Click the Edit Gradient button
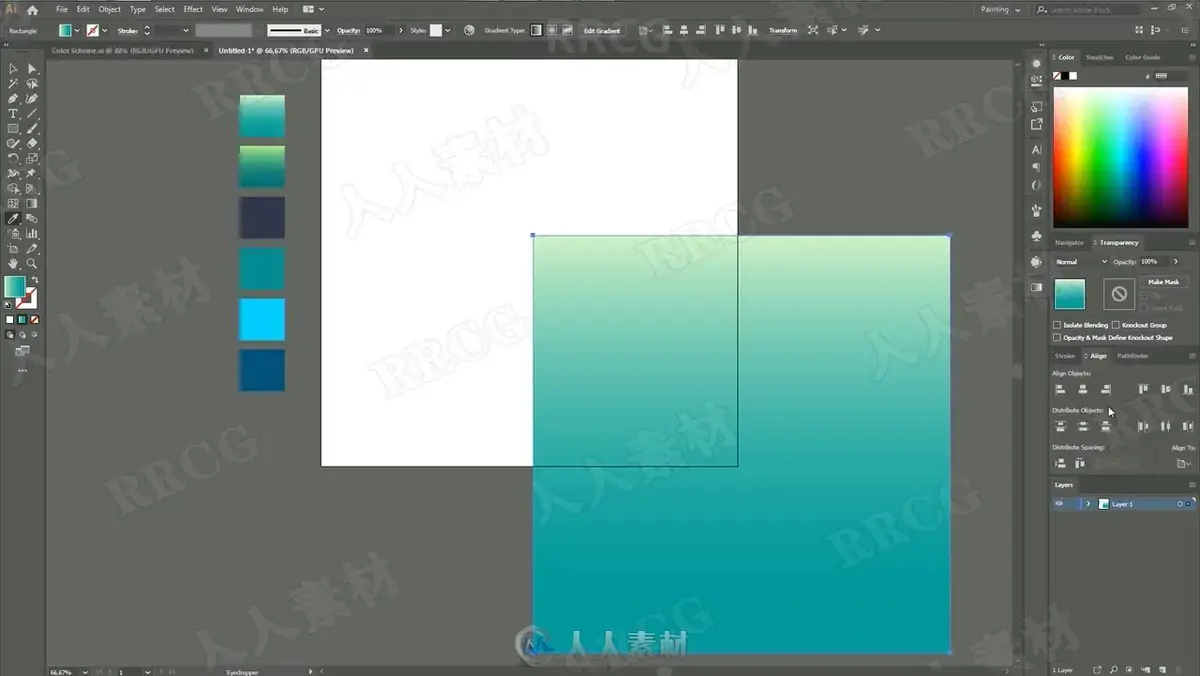 [x=602, y=30]
